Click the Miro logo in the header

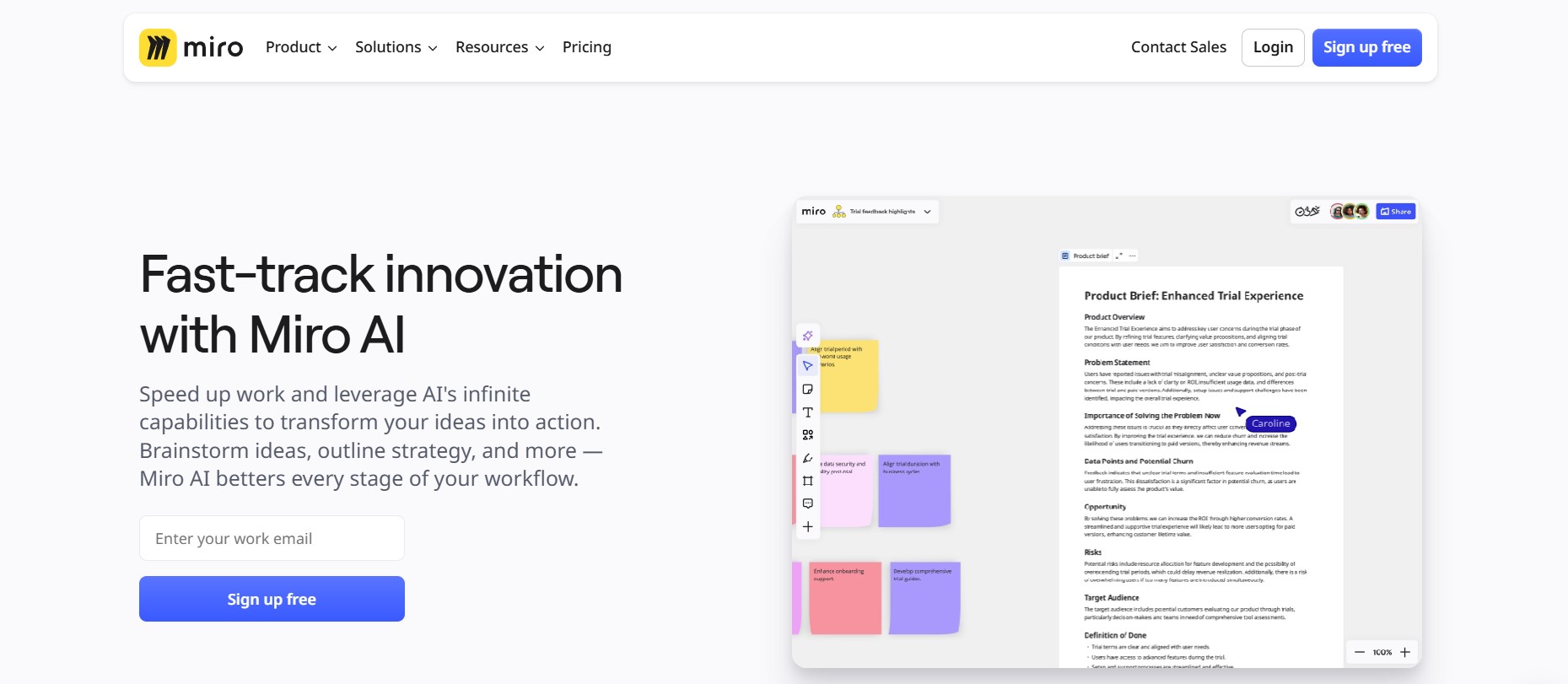191,47
